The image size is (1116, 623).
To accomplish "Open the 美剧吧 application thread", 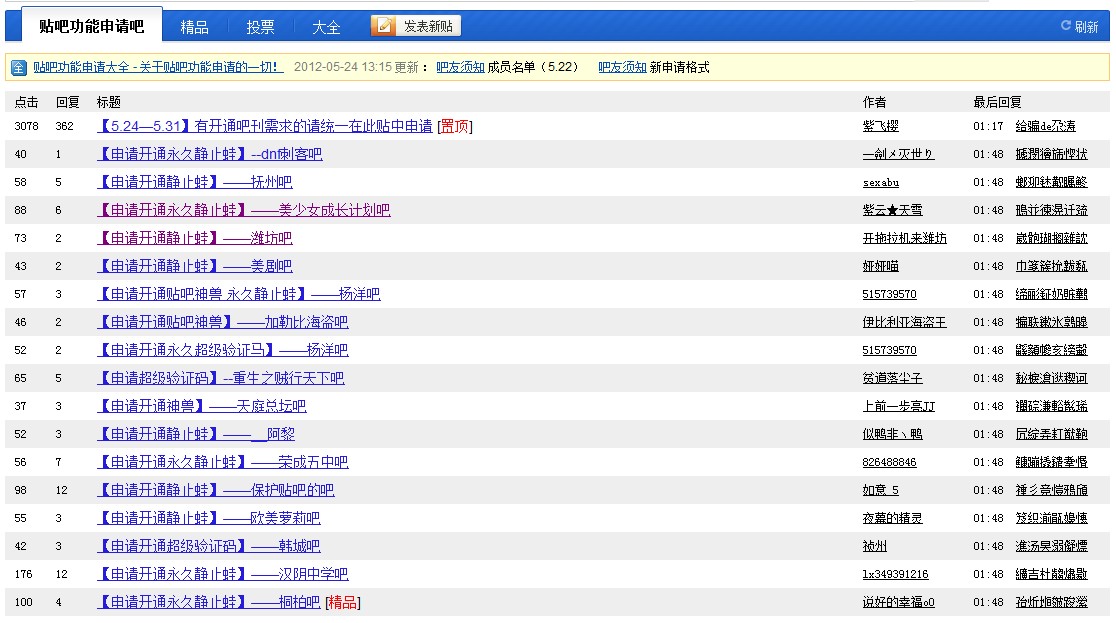I will click(194, 266).
